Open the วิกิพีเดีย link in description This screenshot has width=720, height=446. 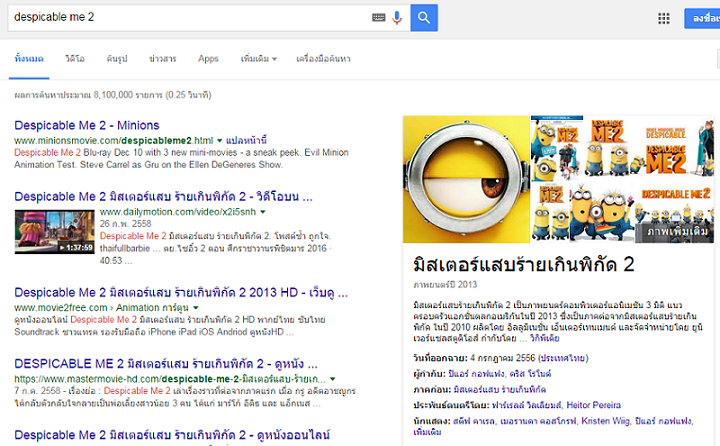[x=545, y=339]
